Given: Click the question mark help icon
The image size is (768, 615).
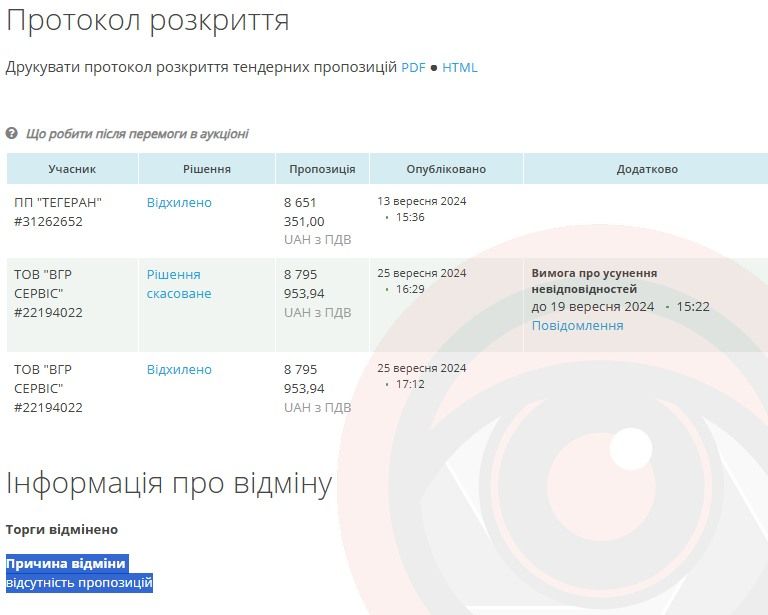Looking at the screenshot, I should click(x=12, y=133).
